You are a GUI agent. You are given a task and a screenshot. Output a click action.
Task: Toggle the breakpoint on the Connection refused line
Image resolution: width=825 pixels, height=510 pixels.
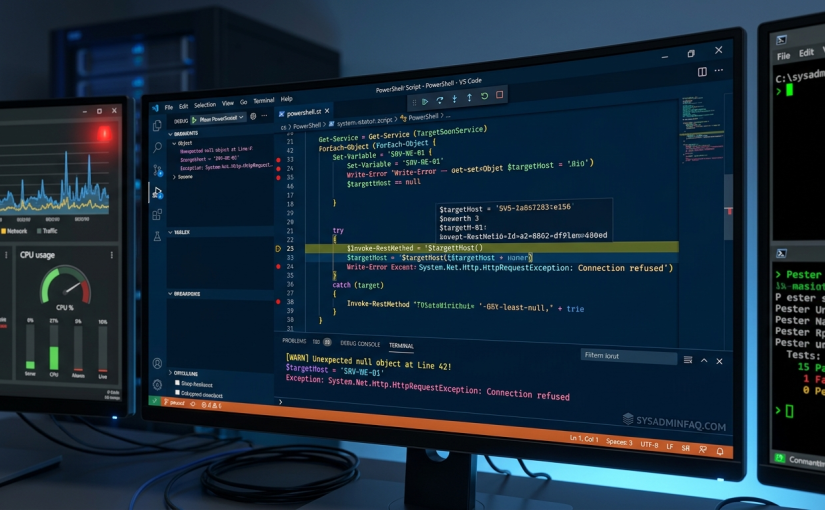click(x=278, y=266)
